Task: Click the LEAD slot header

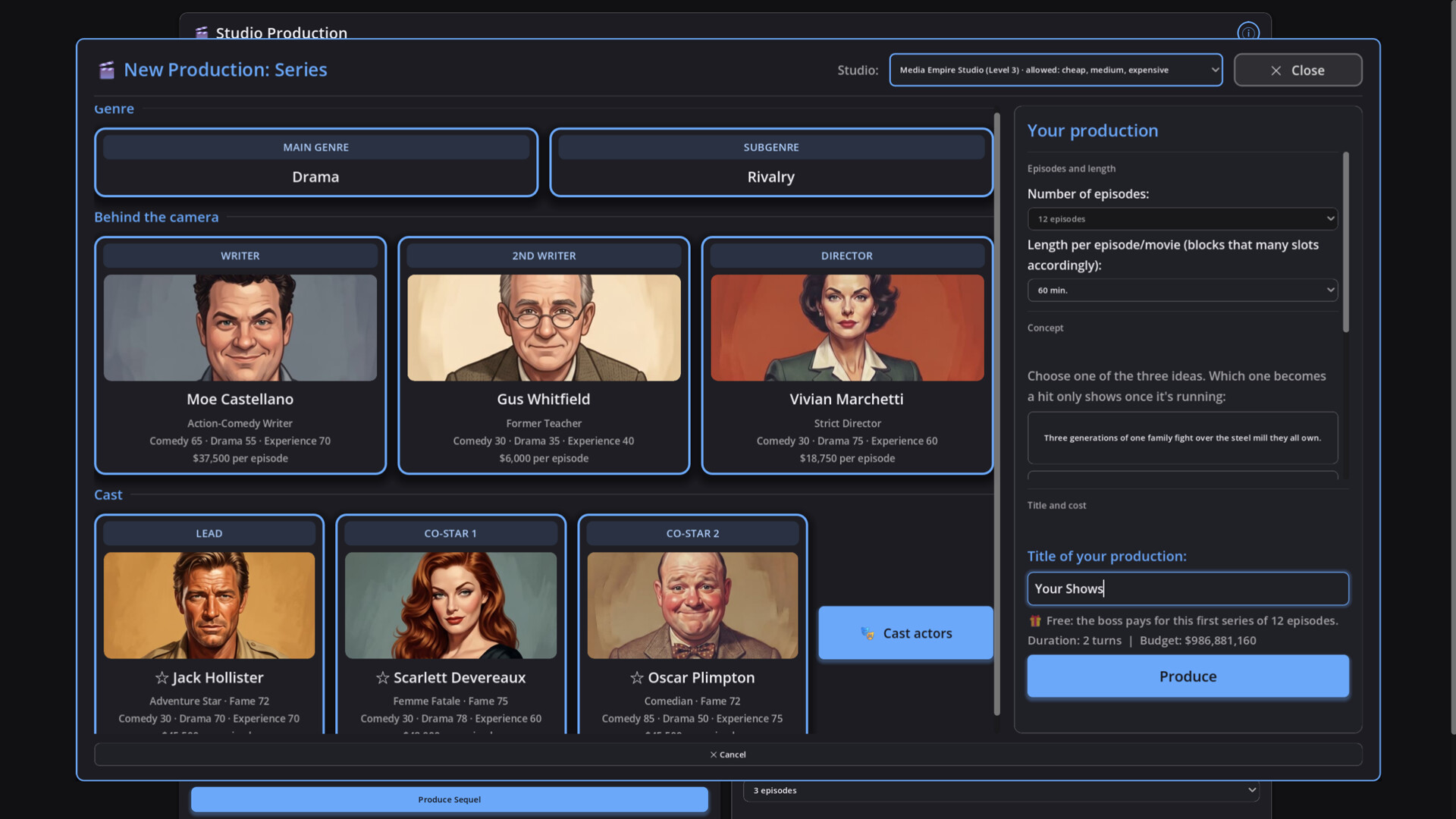Action: (x=209, y=533)
